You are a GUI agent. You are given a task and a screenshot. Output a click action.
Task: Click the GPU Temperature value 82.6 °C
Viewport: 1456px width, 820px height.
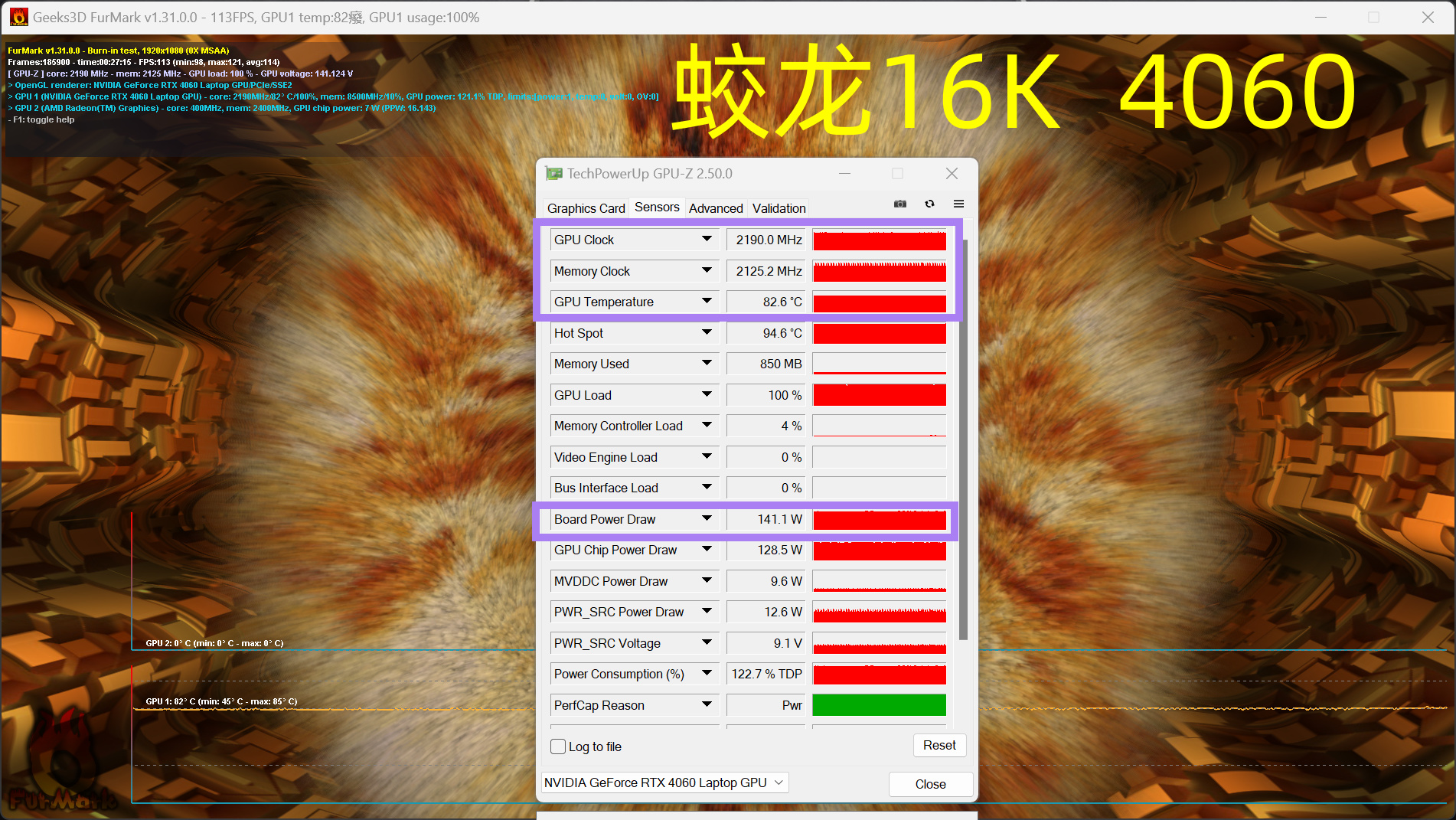coord(765,302)
